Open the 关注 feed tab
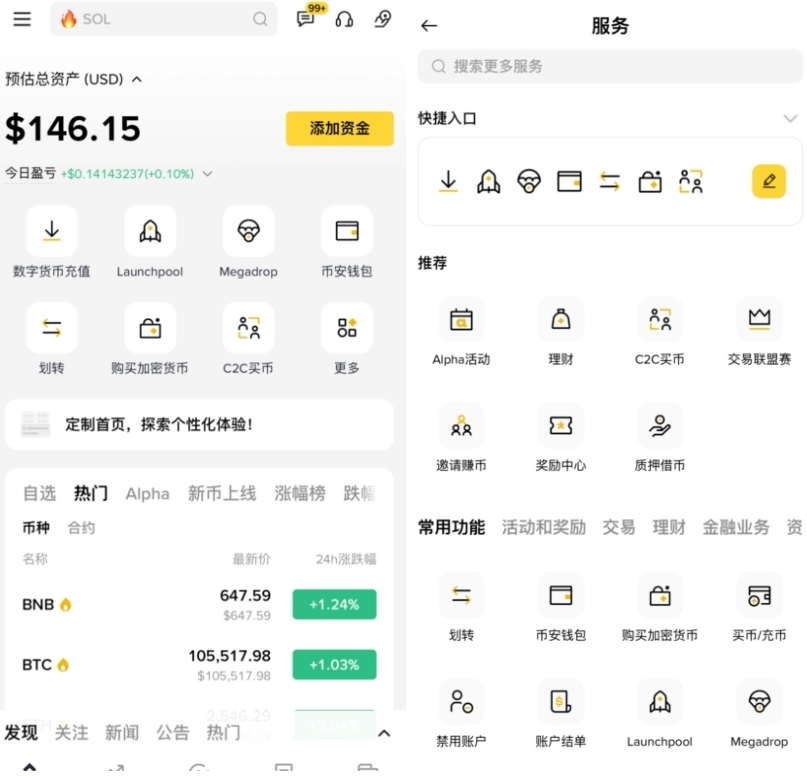807x776 pixels. tap(72, 732)
